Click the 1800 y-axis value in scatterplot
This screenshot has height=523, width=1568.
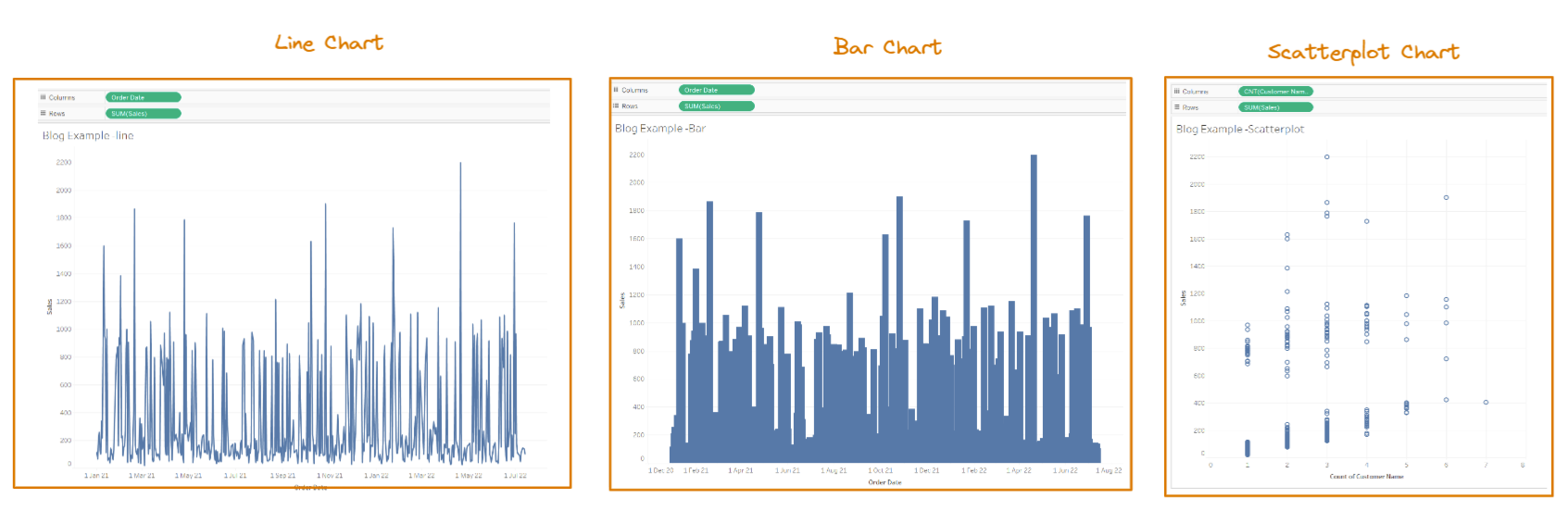click(1198, 212)
